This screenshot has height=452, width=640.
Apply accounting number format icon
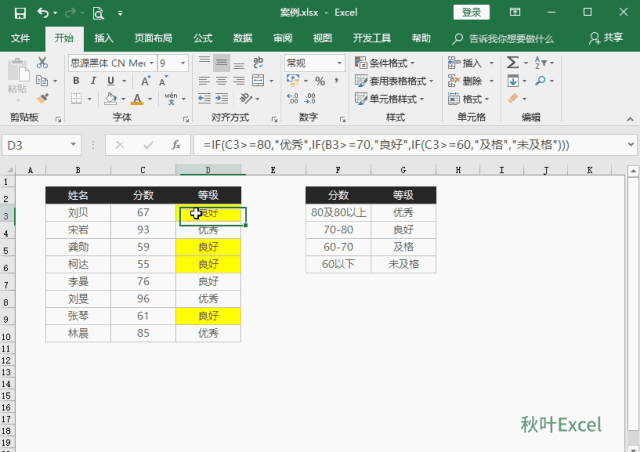point(293,80)
